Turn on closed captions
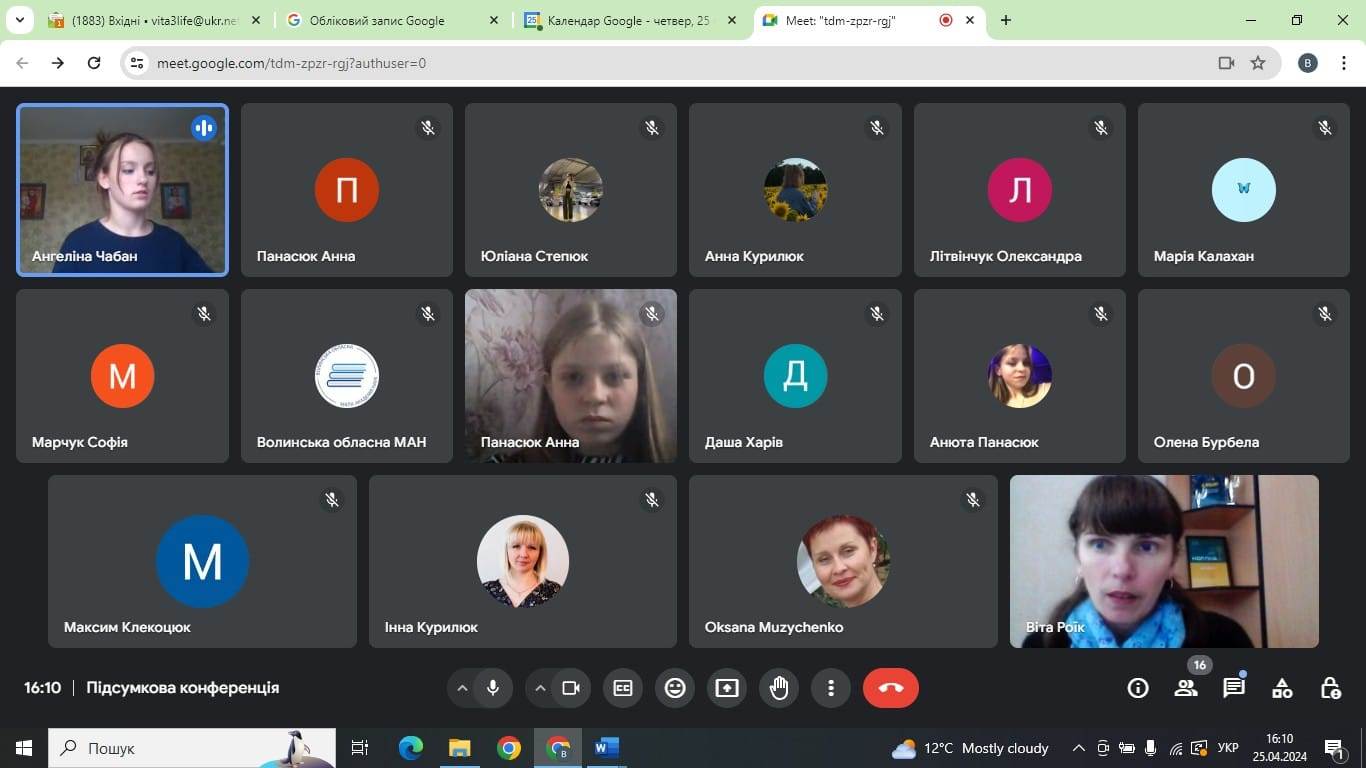The width and height of the screenshot is (1366, 768). pyautogui.click(x=623, y=688)
